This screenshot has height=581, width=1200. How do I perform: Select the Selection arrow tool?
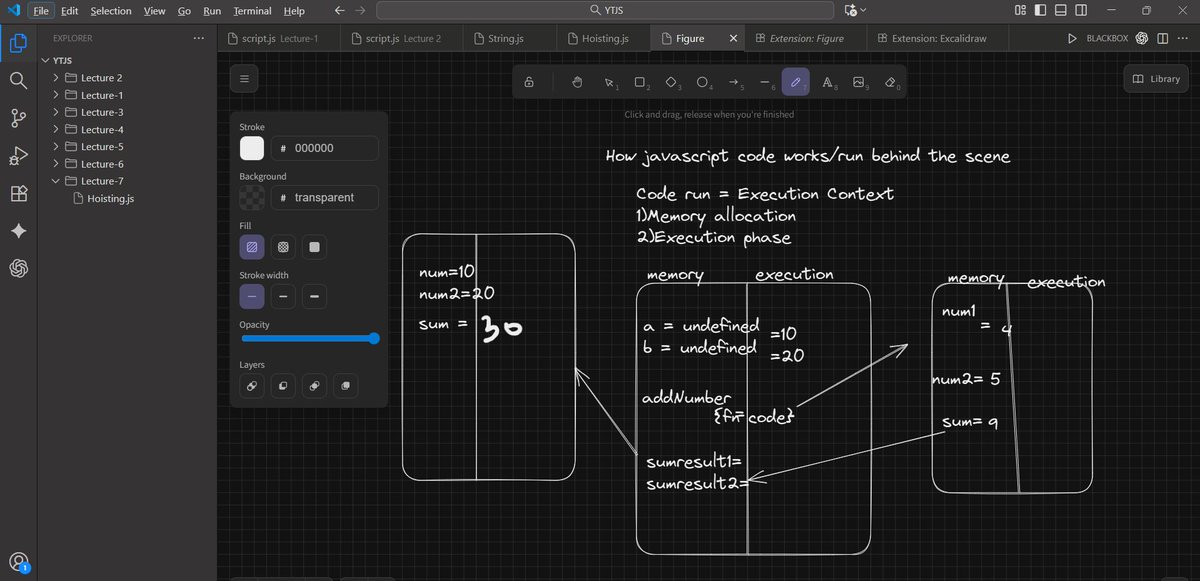(x=610, y=83)
